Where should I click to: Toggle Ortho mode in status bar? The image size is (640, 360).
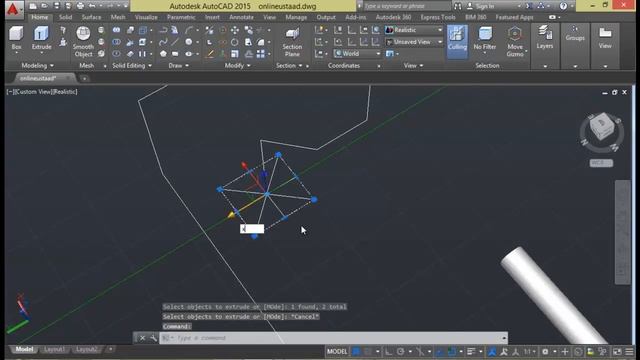pos(388,351)
